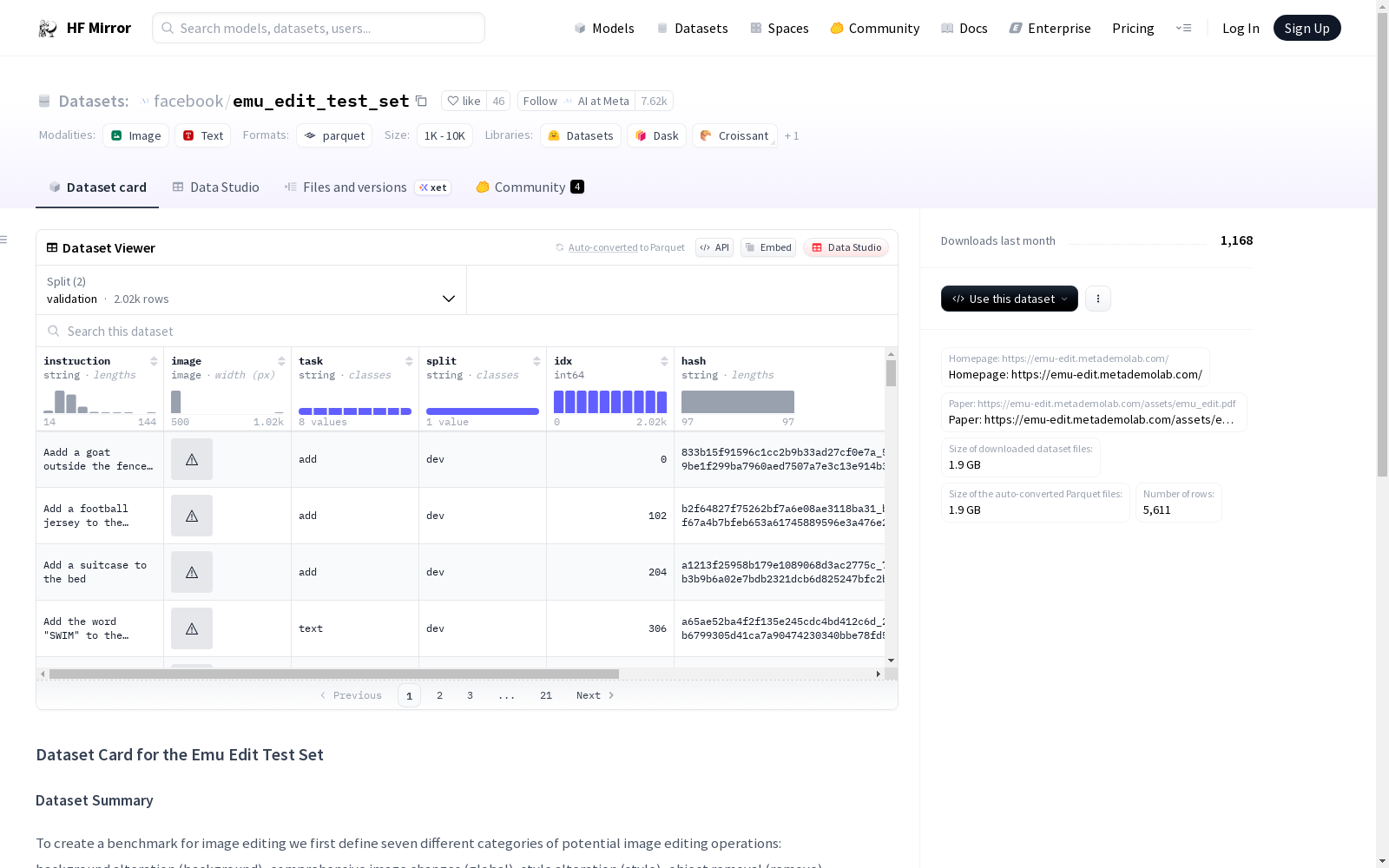This screenshot has width=1389, height=868.
Task: Click the Text modality tag
Action: pos(203,135)
